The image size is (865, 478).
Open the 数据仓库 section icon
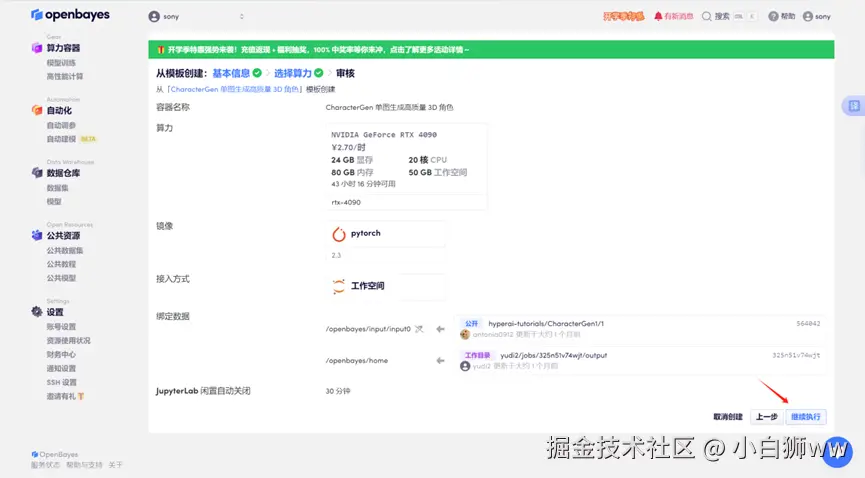pyautogui.click(x=37, y=173)
